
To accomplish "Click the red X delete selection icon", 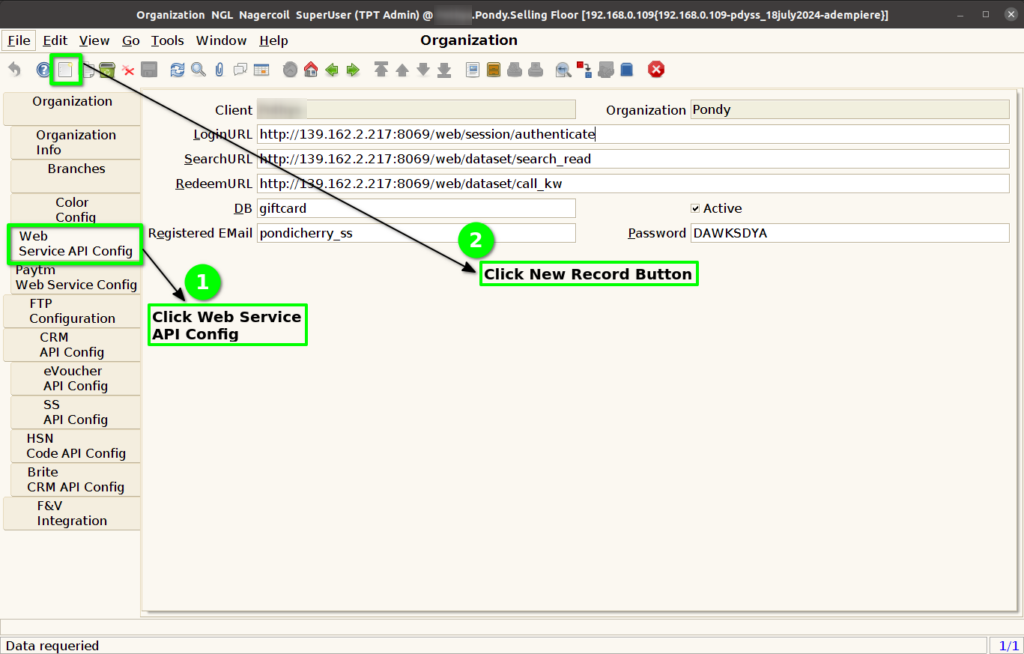I will 128,70.
